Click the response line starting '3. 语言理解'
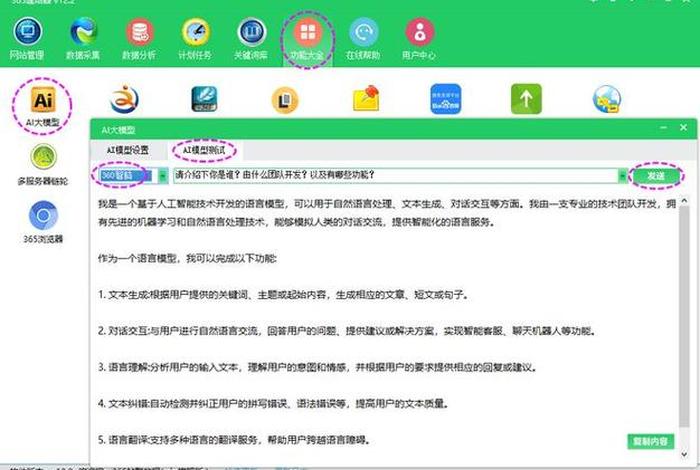 click(x=318, y=367)
